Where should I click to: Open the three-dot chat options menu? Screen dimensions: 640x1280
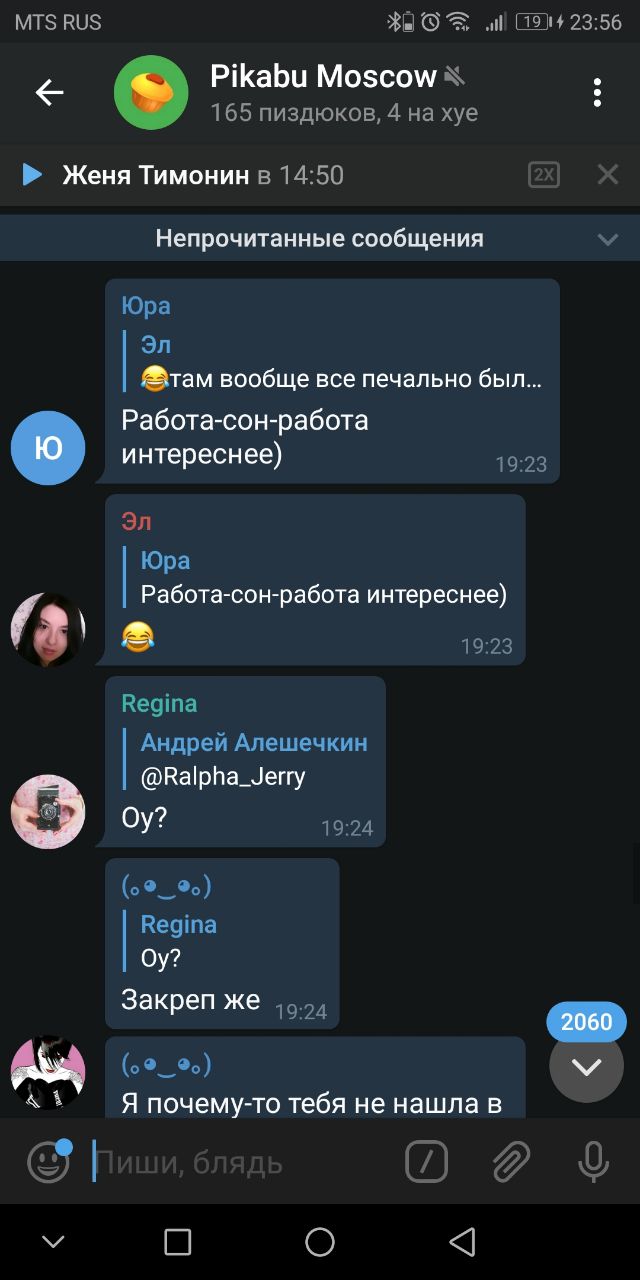click(597, 93)
